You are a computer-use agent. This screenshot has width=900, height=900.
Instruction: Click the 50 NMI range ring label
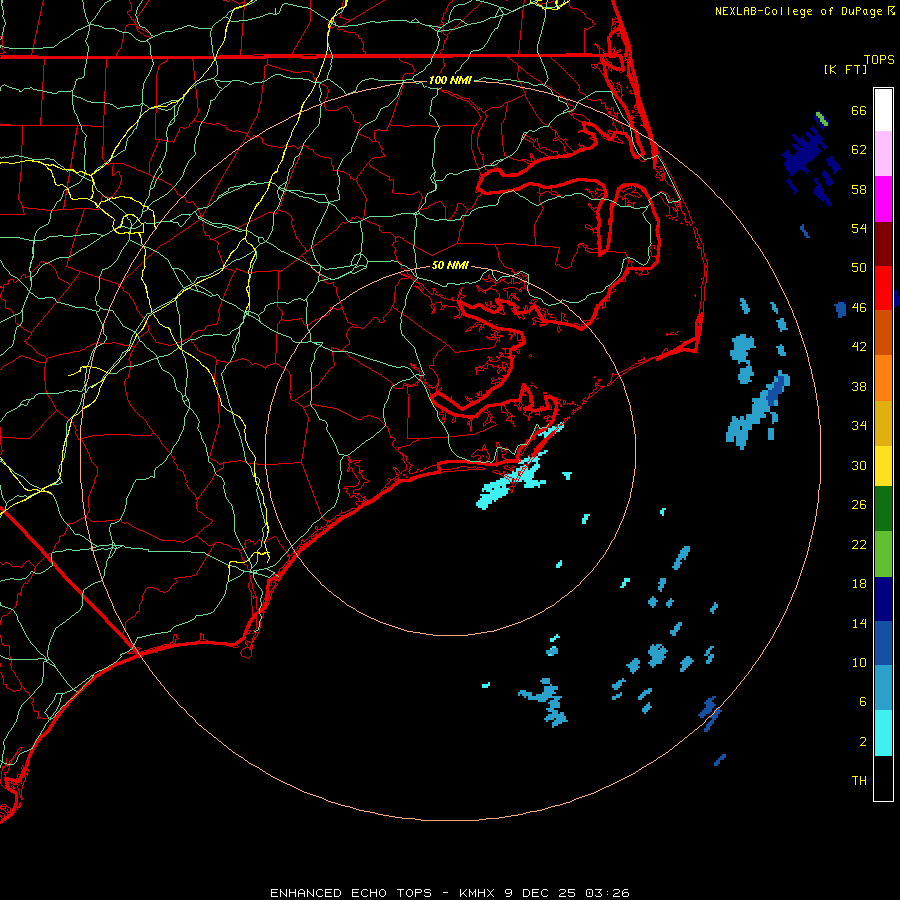[450, 265]
